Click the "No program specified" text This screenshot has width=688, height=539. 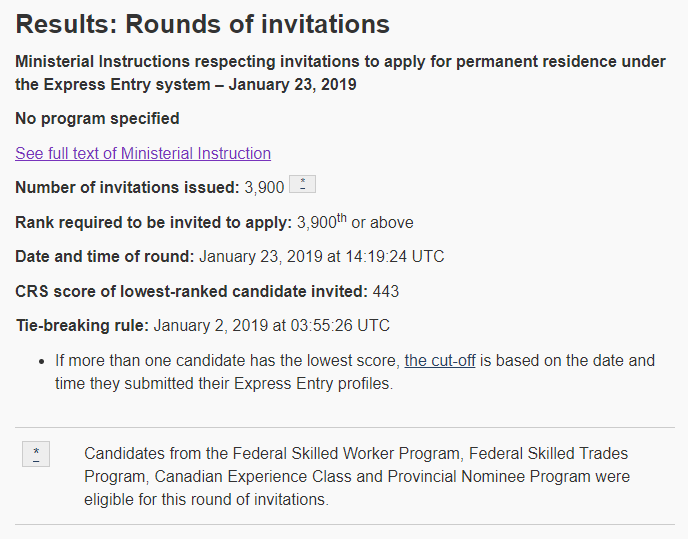click(x=97, y=118)
